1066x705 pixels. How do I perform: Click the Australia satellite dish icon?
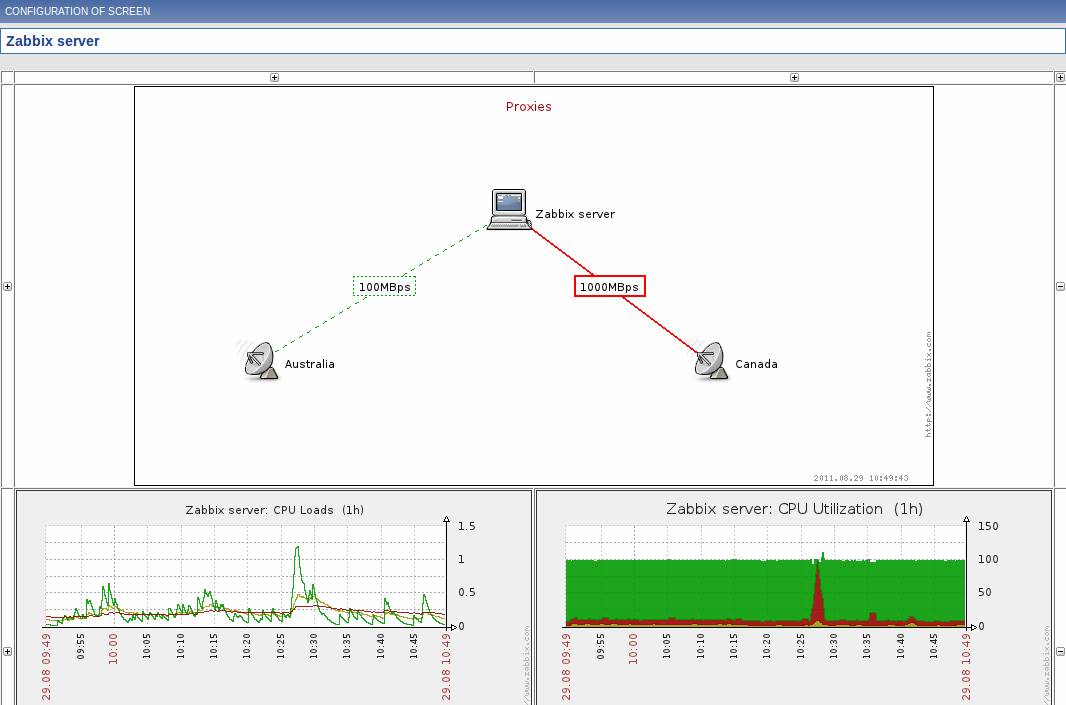pyautogui.click(x=260, y=360)
